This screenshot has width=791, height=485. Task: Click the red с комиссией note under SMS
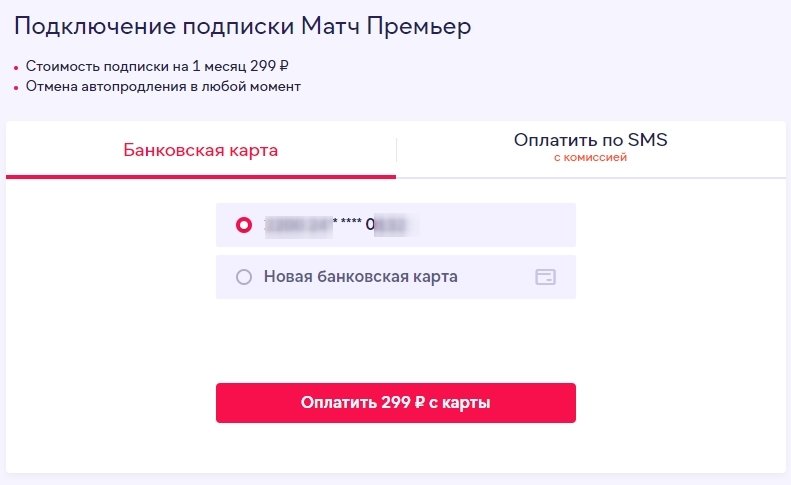click(x=590, y=158)
